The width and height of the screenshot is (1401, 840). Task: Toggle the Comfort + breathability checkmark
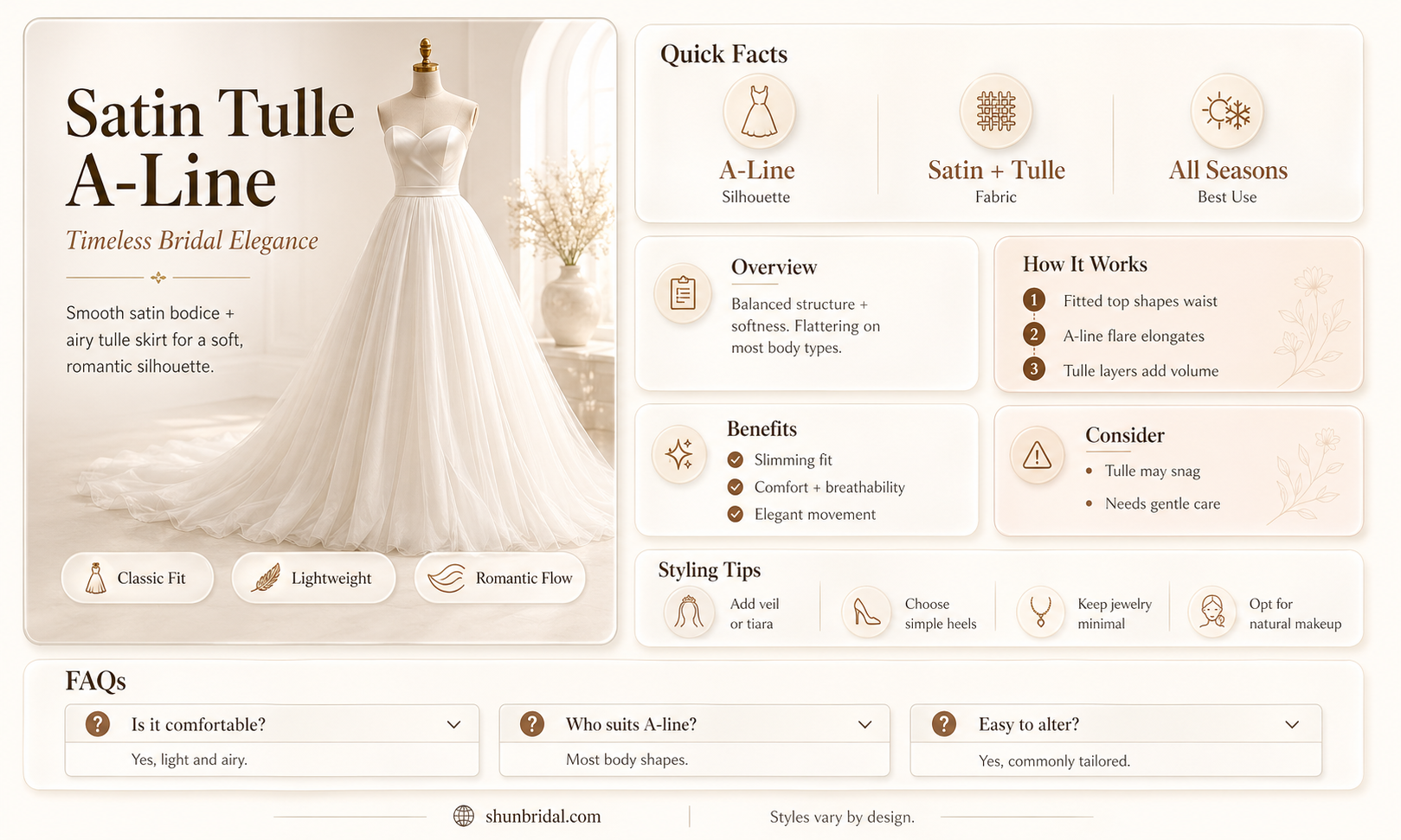pyautogui.click(x=736, y=487)
